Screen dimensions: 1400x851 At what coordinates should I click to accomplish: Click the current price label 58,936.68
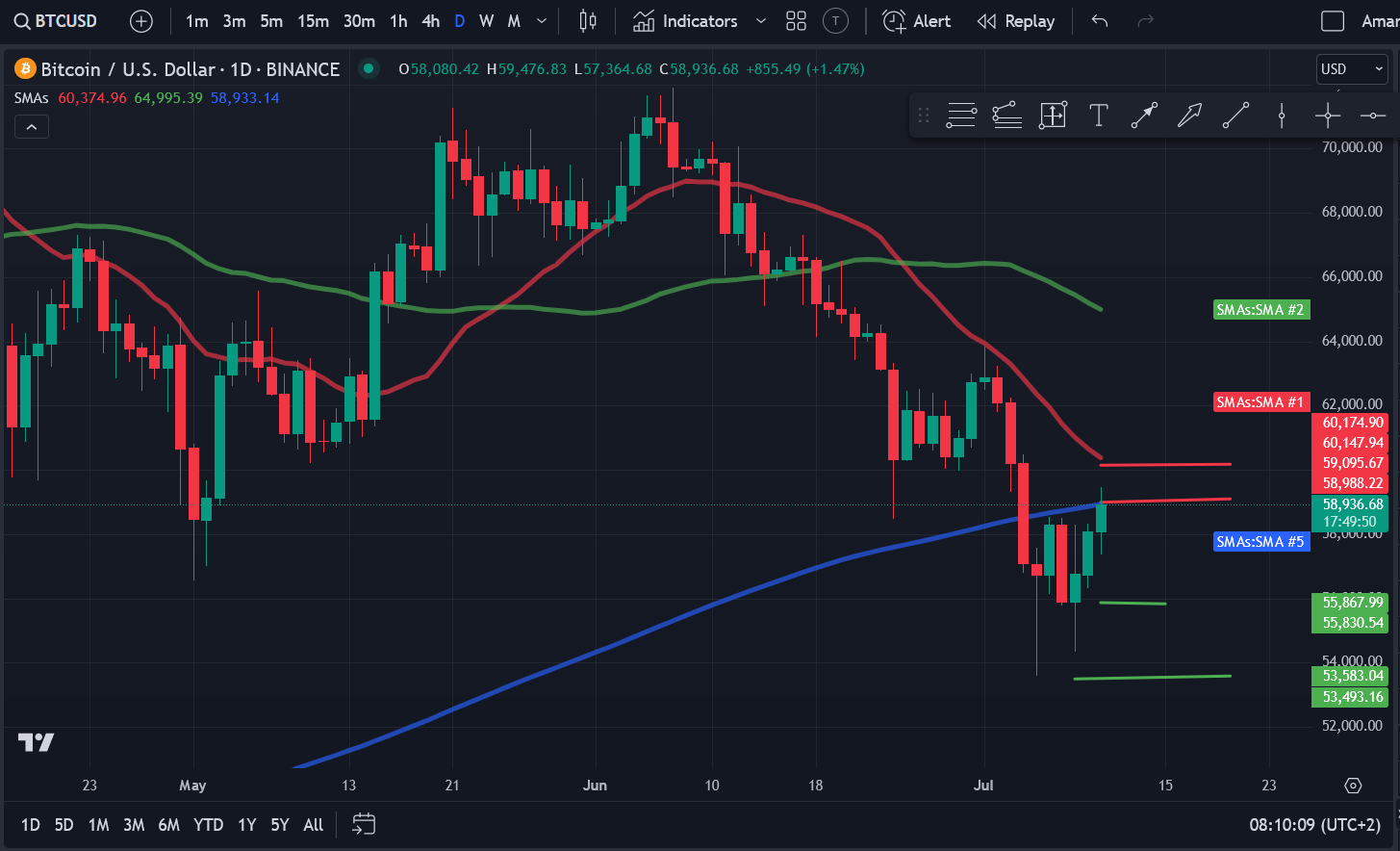pyautogui.click(x=1351, y=504)
